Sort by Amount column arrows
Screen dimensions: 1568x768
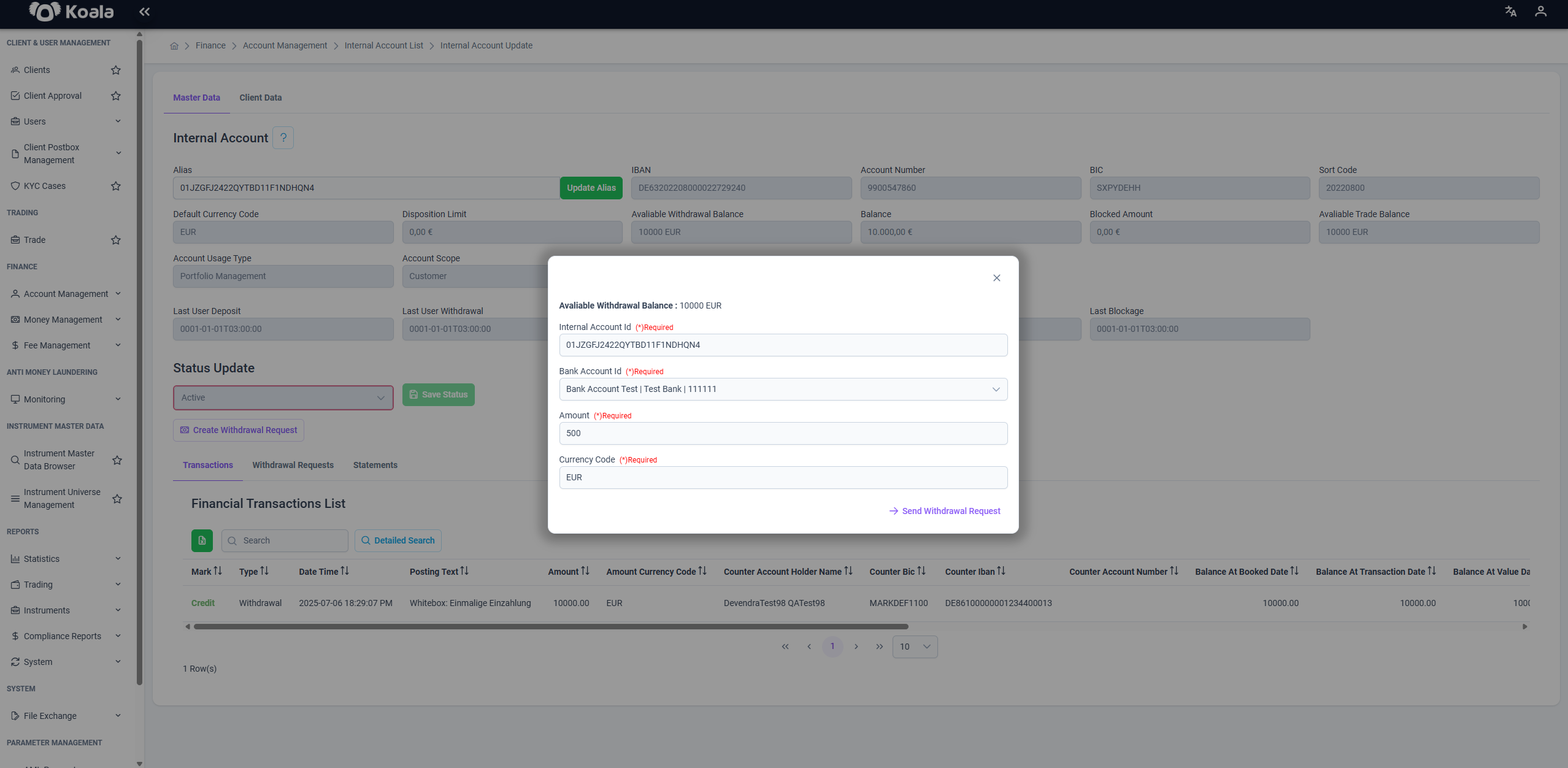[585, 571]
